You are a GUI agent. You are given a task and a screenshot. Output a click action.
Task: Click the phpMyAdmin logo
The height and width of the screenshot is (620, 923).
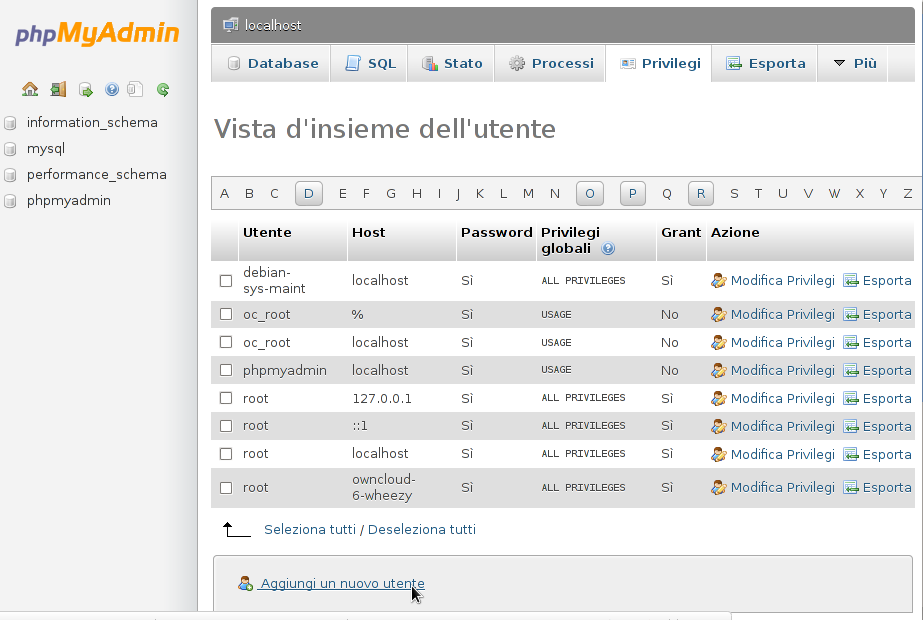tap(97, 35)
